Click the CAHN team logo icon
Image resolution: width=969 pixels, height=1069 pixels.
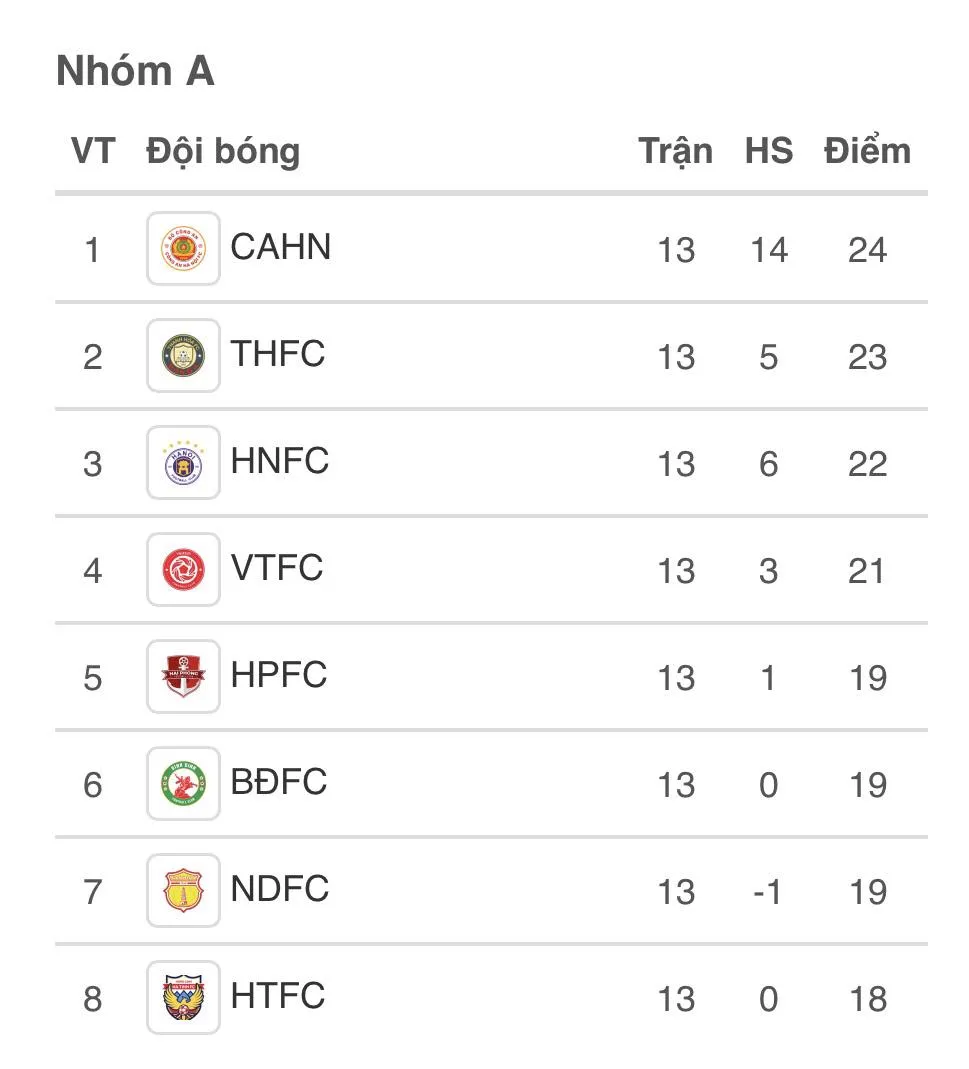point(183,249)
